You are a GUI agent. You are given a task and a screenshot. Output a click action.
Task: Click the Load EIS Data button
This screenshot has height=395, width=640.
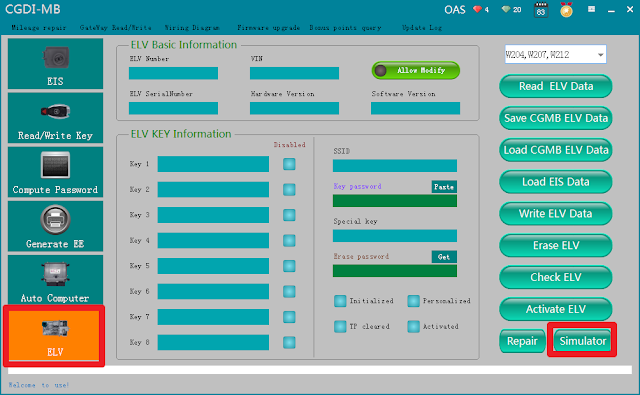click(556, 182)
